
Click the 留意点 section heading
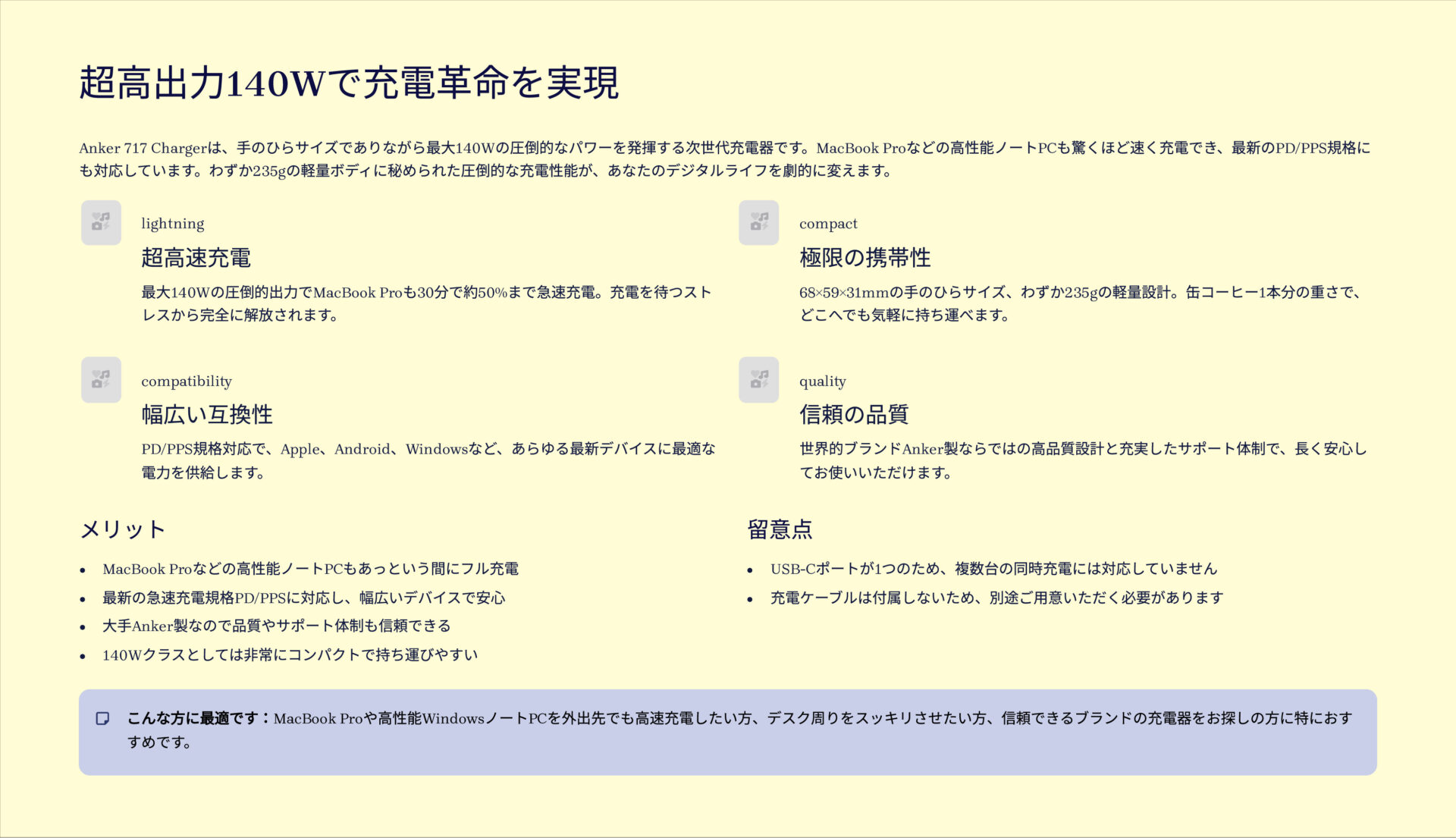coord(780,529)
